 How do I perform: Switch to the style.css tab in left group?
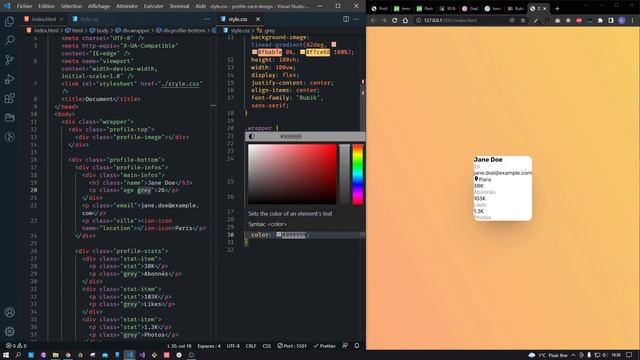pyautogui.click(x=89, y=19)
